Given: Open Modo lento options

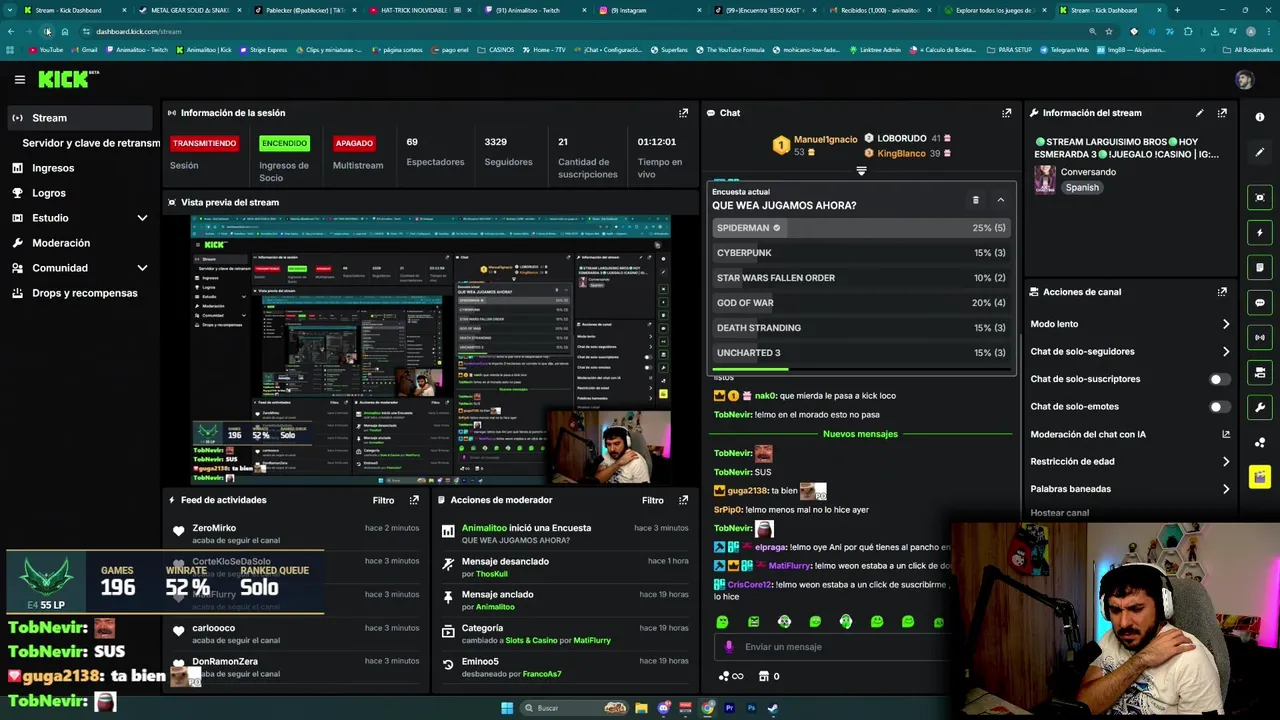Looking at the screenshot, I should [1130, 324].
